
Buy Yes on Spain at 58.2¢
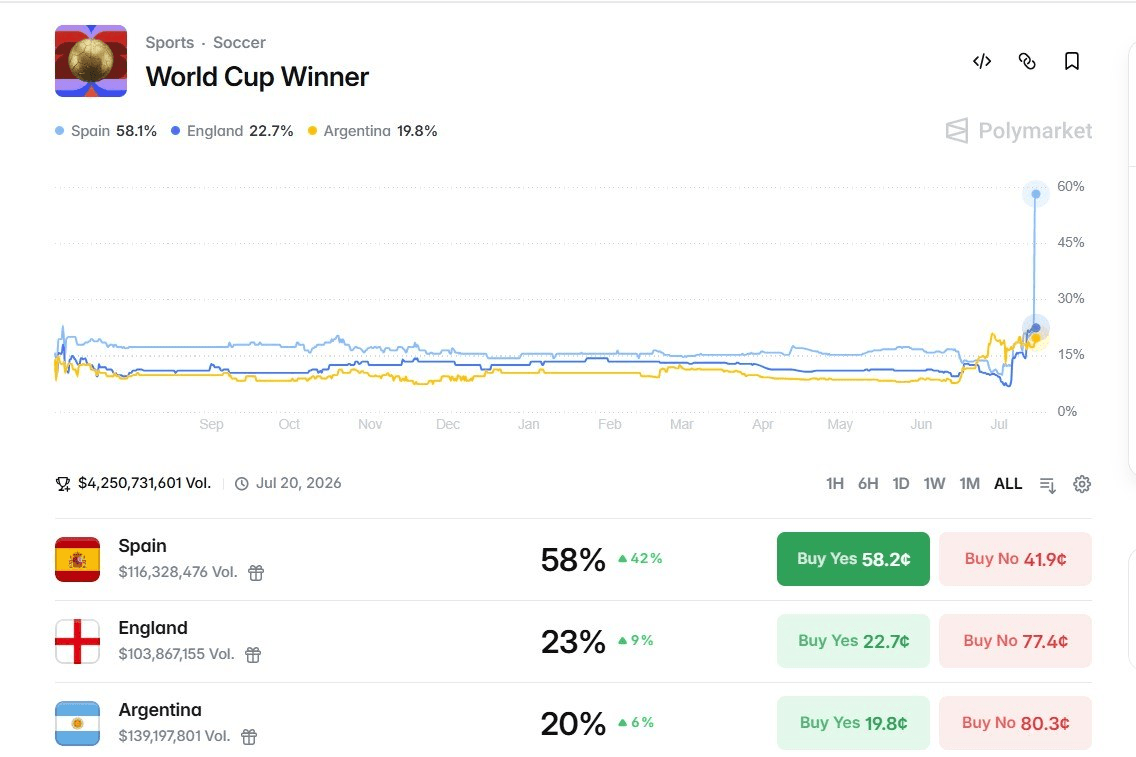click(x=853, y=559)
